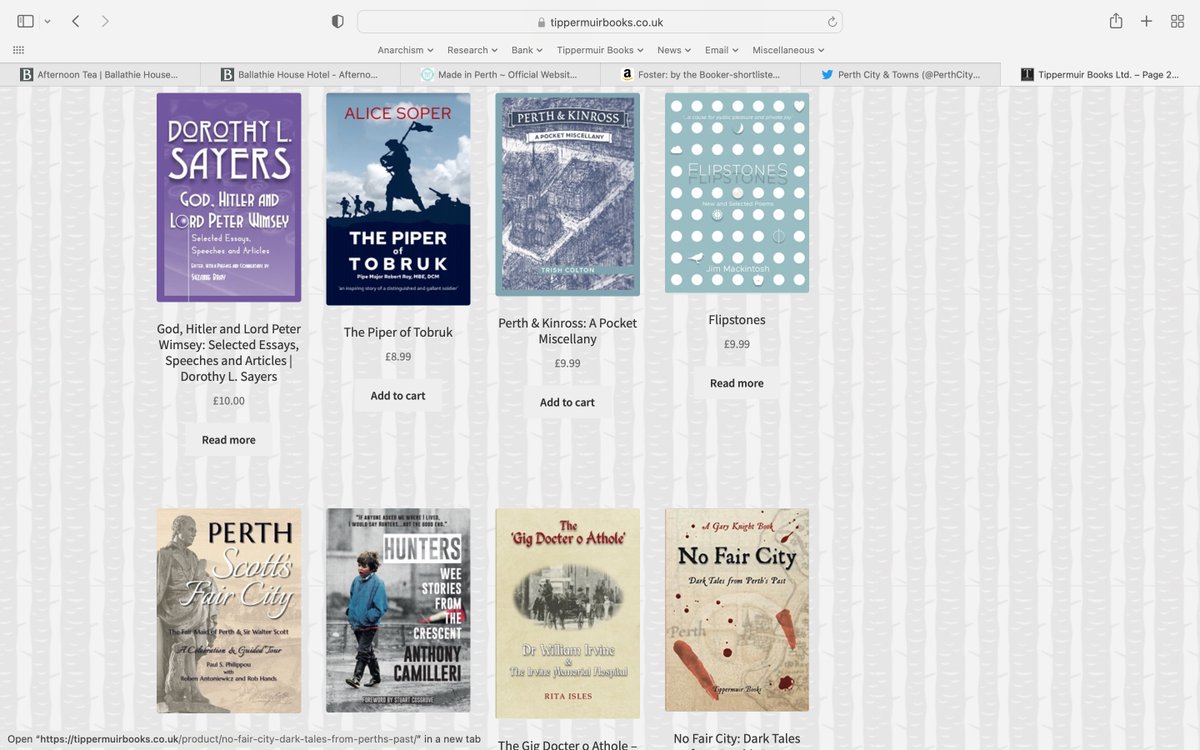Expand the Anarchism bookmarks folder
1200x750 pixels.
pos(405,50)
